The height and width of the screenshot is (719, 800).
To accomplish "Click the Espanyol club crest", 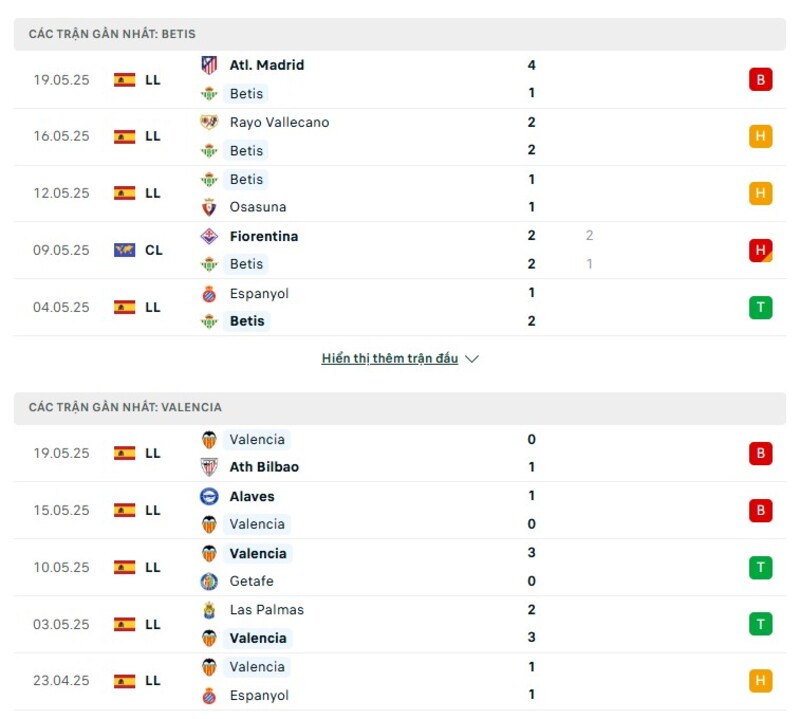I will point(210,294).
